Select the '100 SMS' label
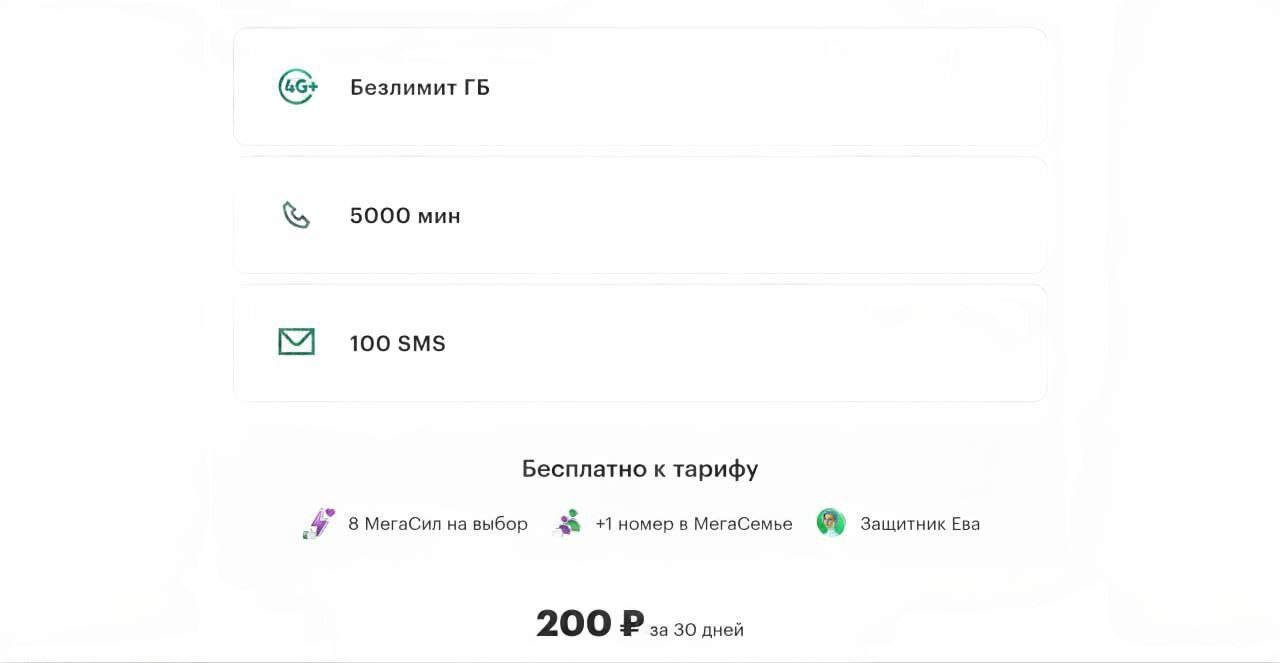Viewport: 1280px width, 663px height. 397,343
